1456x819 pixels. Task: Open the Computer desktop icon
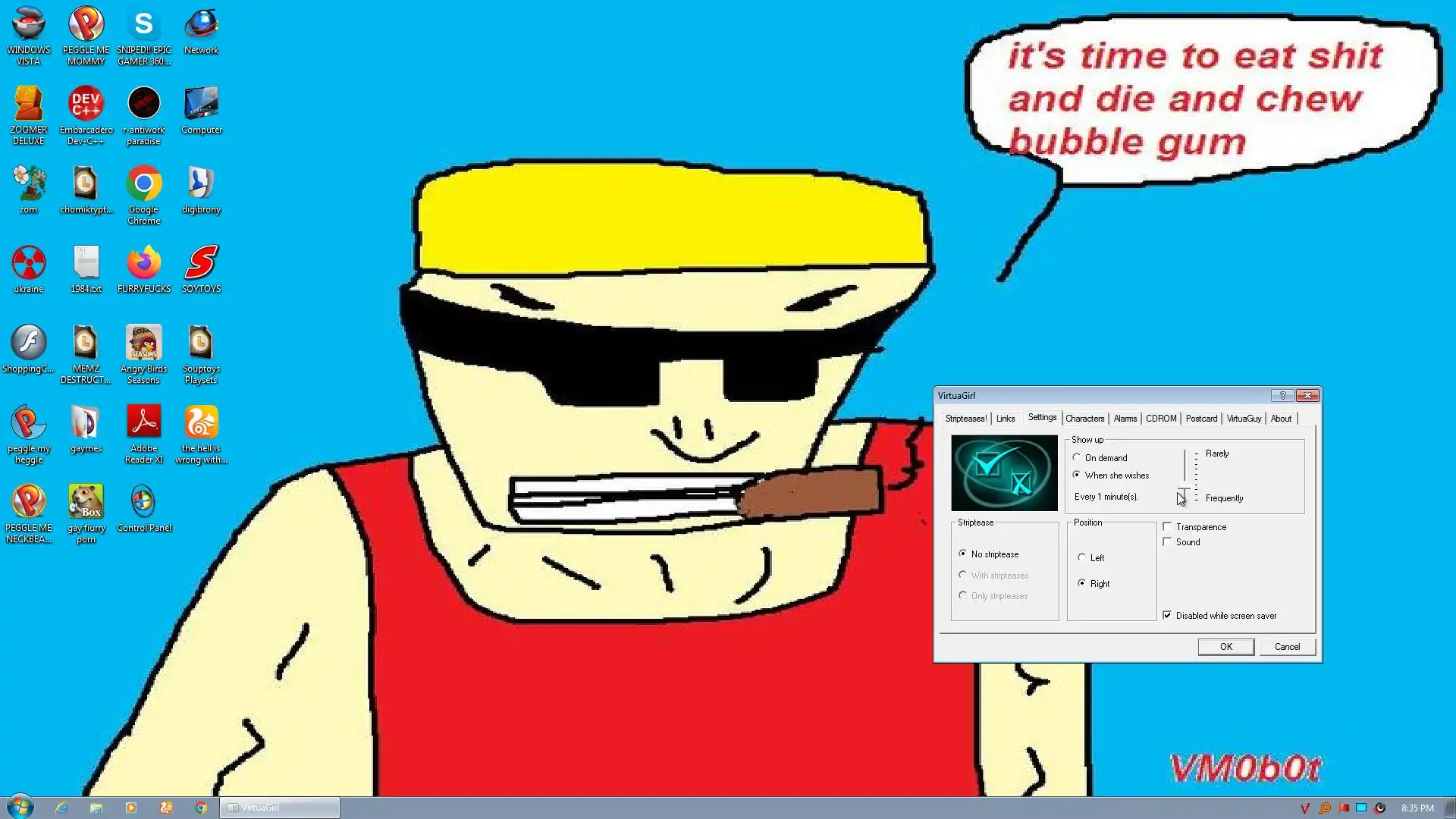(x=201, y=104)
